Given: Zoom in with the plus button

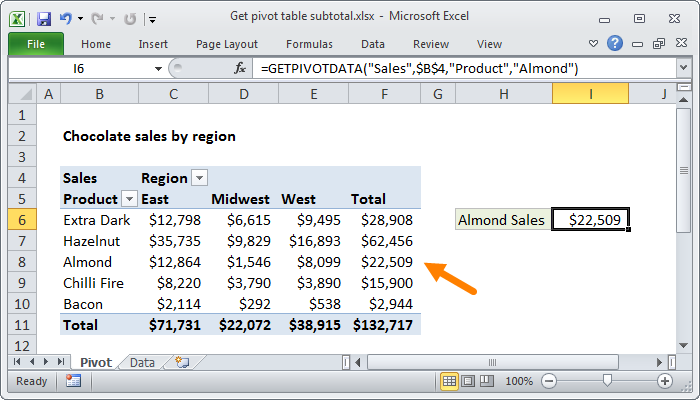Looking at the screenshot, I should coord(664,381).
